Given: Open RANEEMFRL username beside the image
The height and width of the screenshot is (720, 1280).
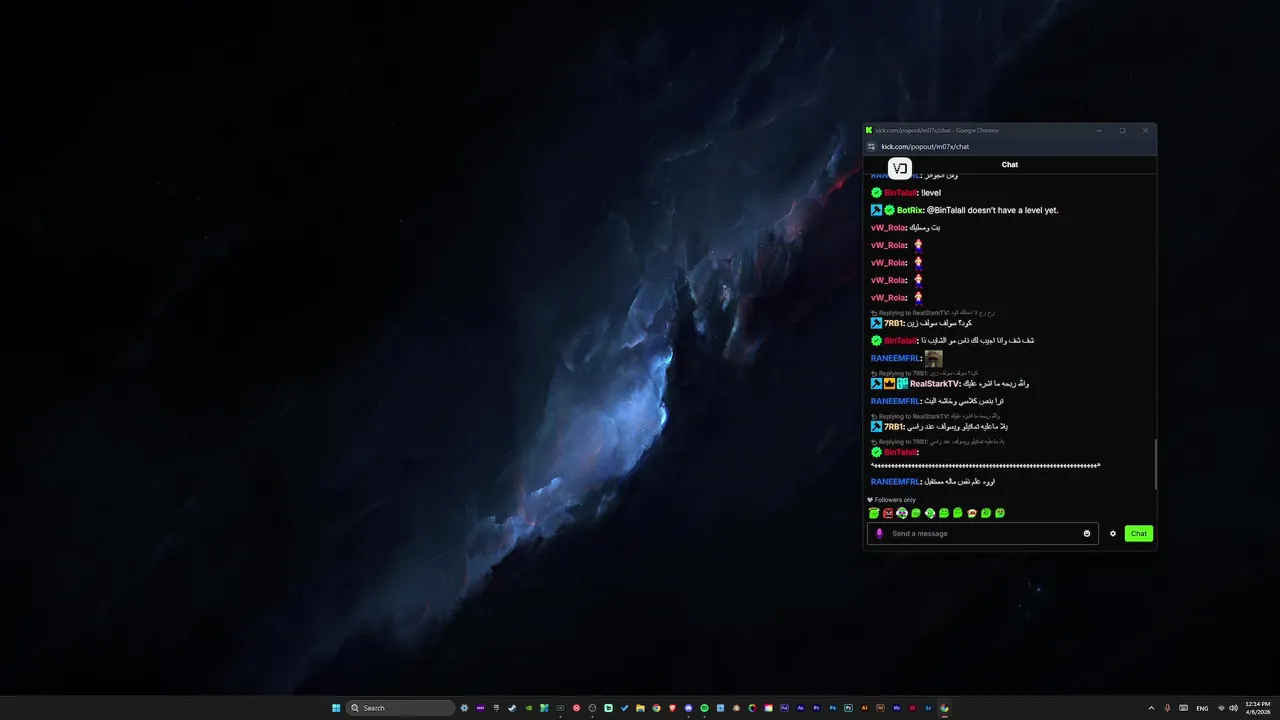Looking at the screenshot, I should pyautogui.click(x=895, y=358).
